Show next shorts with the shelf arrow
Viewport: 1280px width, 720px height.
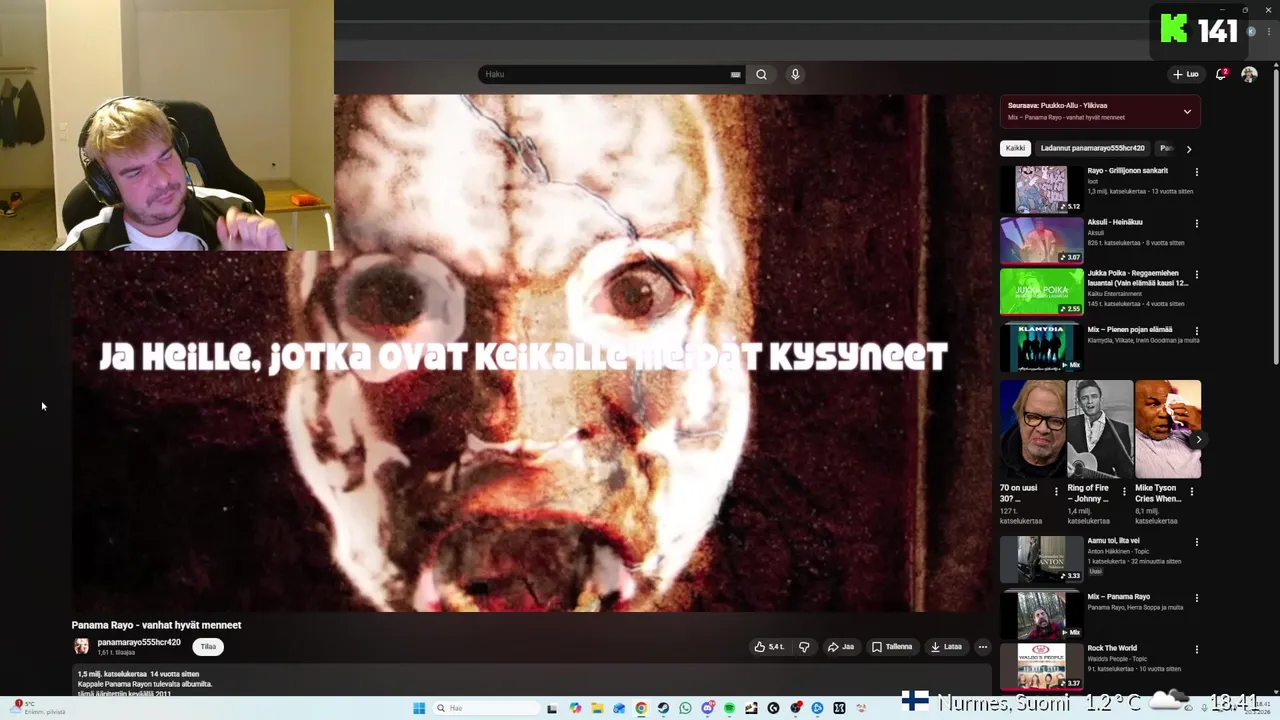tap(1199, 439)
